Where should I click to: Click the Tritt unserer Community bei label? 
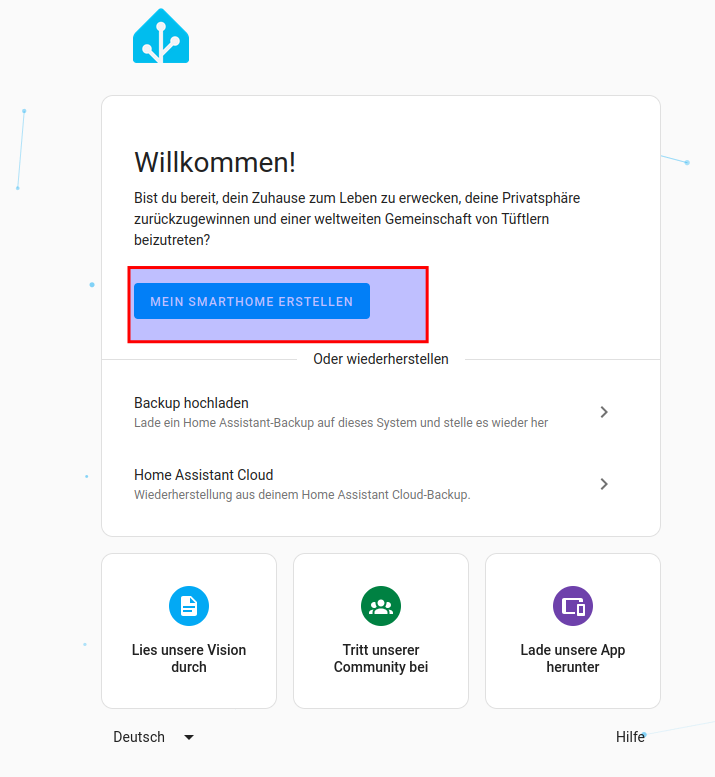381,658
